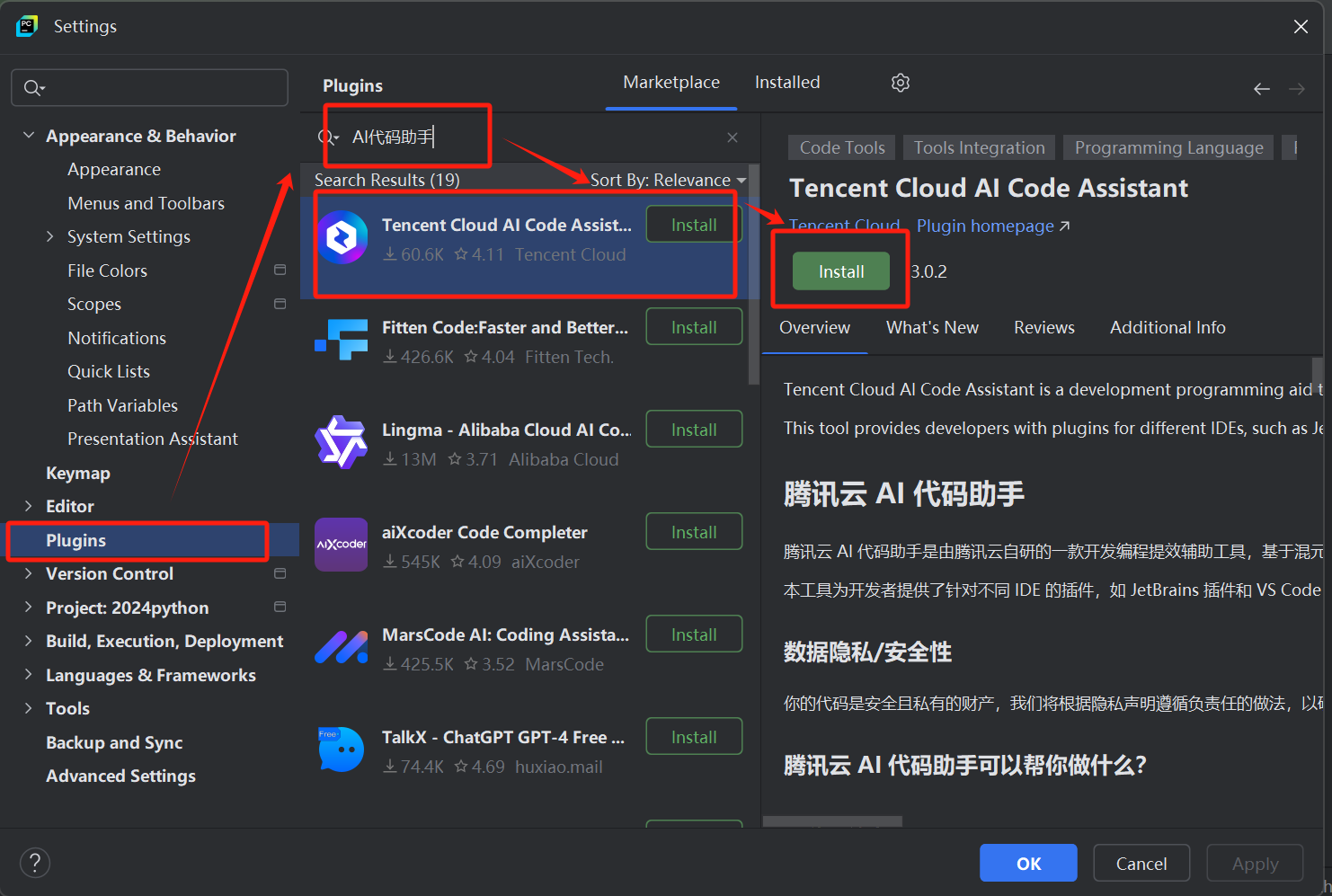Expand the Languages & Frameworks section
Screen dimensions: 1332x896
pyautogui.click(x=29, y=674)
